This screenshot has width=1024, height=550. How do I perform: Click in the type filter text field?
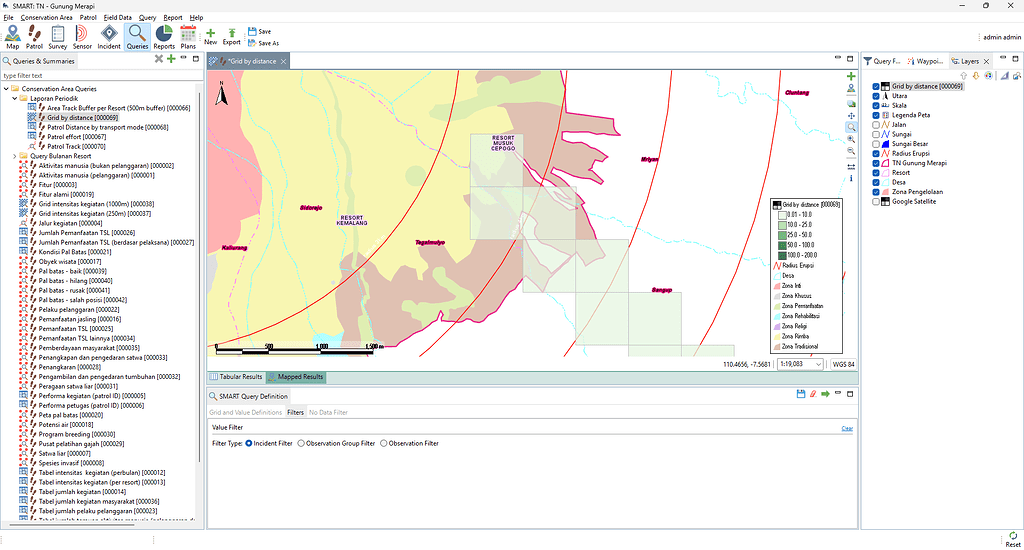pyautogui.click(x=100, y=75)
